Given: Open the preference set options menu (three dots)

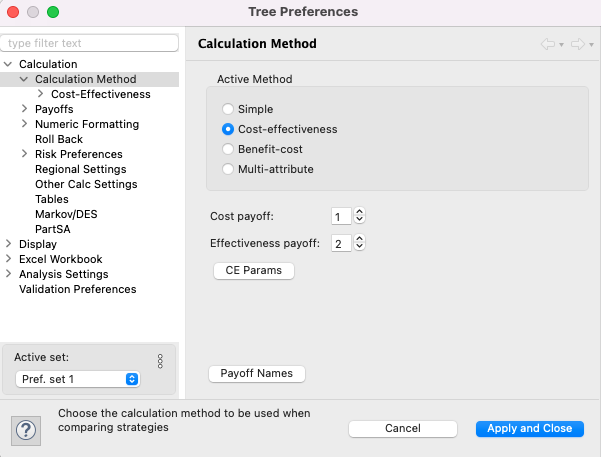Looking at the screenshot, I should [x=160, y=361].
